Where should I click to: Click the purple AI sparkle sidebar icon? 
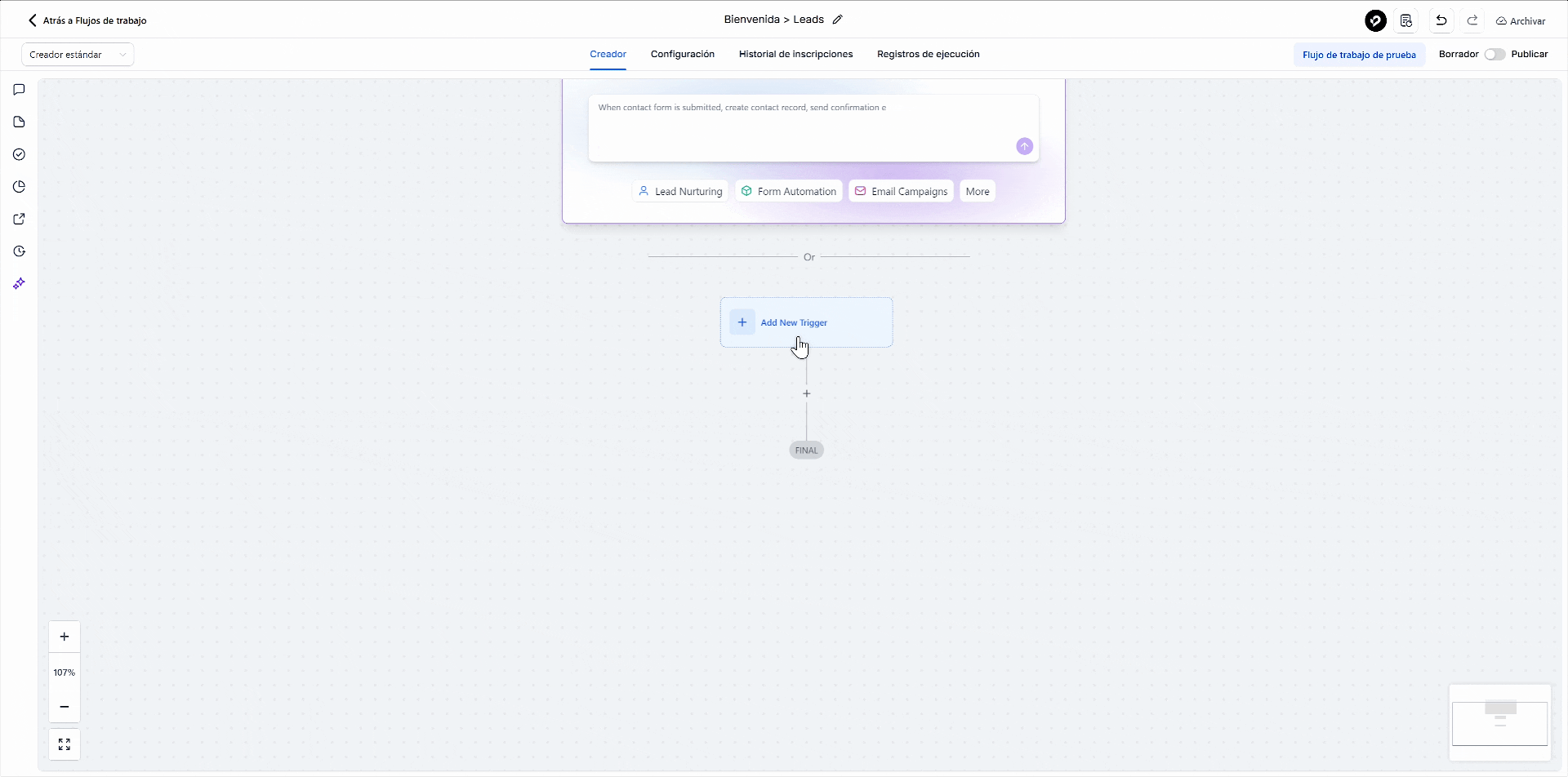point(20,283)
